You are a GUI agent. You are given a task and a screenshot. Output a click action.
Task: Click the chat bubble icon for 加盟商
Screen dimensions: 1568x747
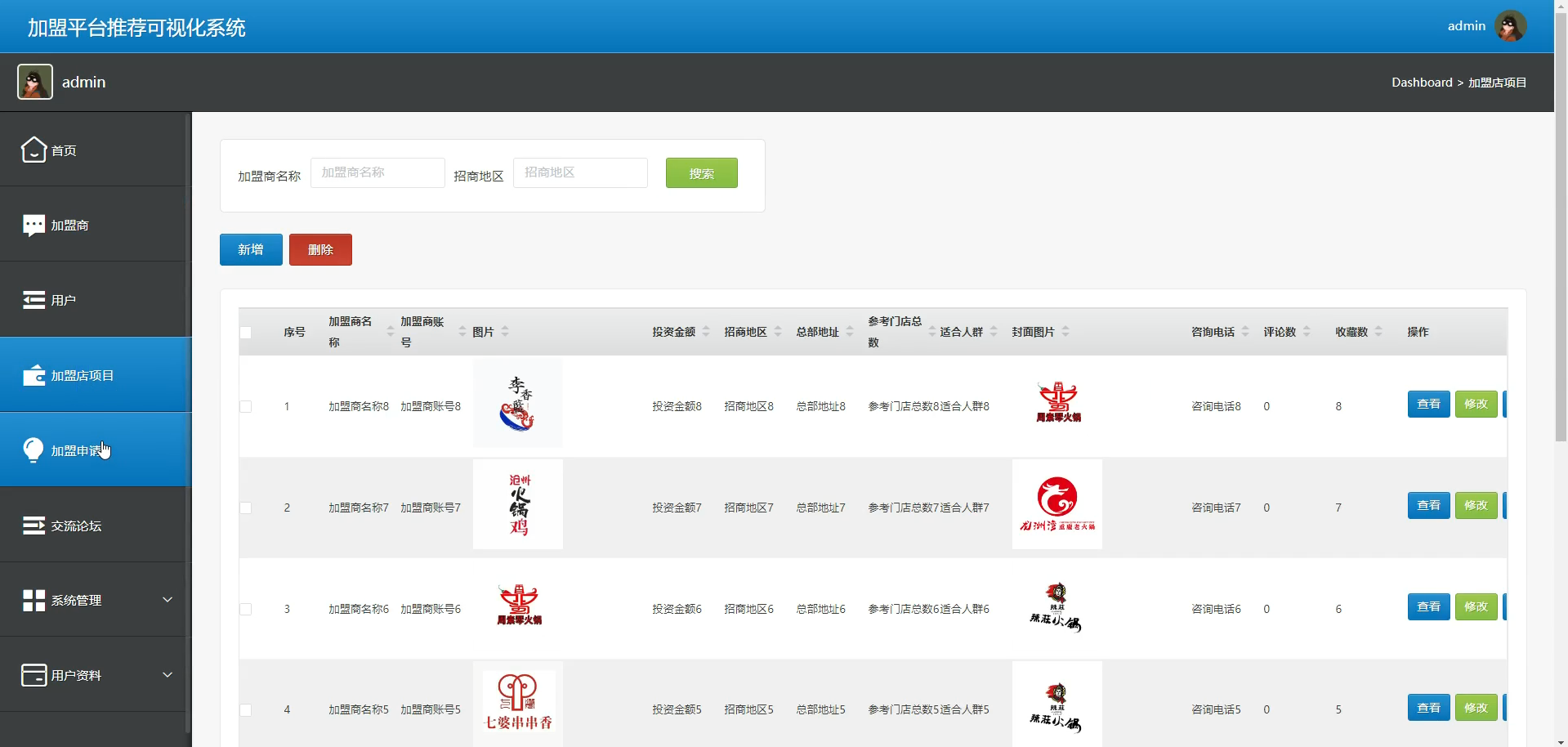coord(34,225)
